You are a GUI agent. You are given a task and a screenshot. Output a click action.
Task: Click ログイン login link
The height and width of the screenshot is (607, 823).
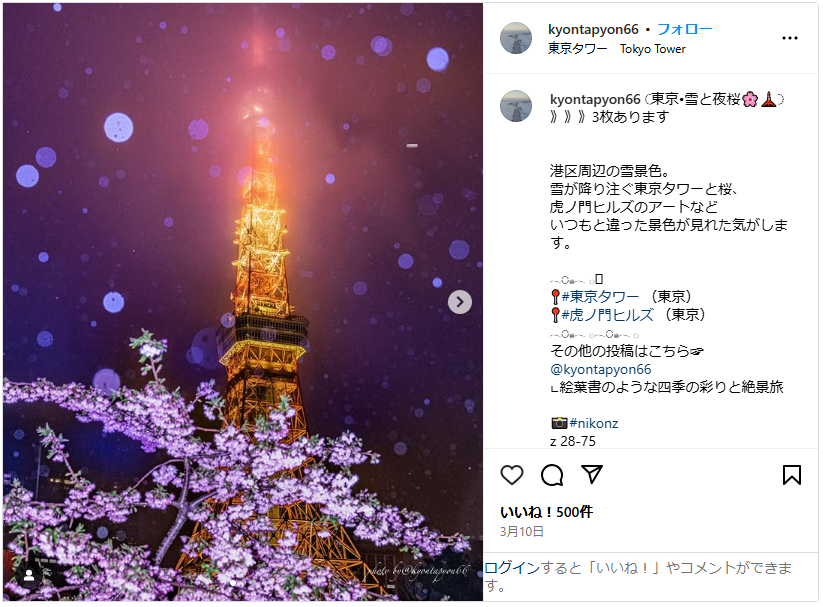click(x=512, y=568)
